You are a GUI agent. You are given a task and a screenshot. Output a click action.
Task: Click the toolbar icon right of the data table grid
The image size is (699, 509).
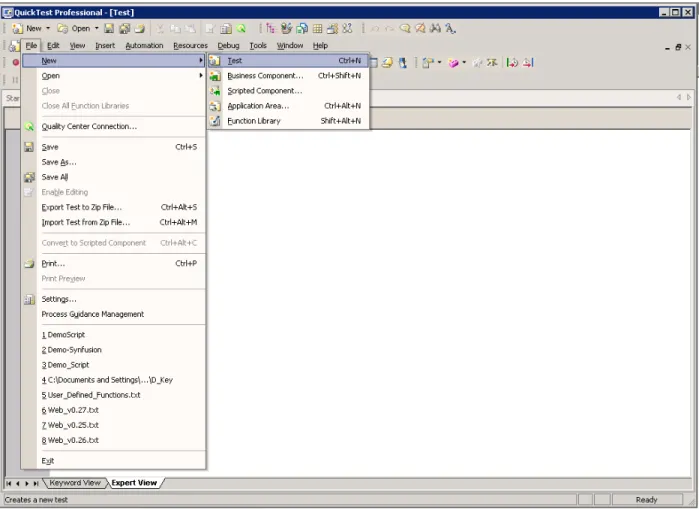point(333,29)
